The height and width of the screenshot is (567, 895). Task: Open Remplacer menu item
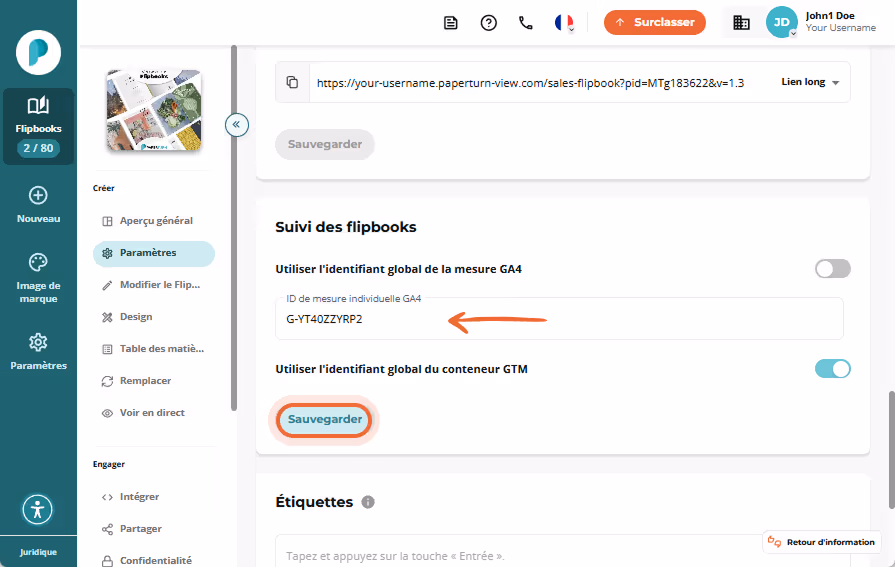tap(154, 381)
